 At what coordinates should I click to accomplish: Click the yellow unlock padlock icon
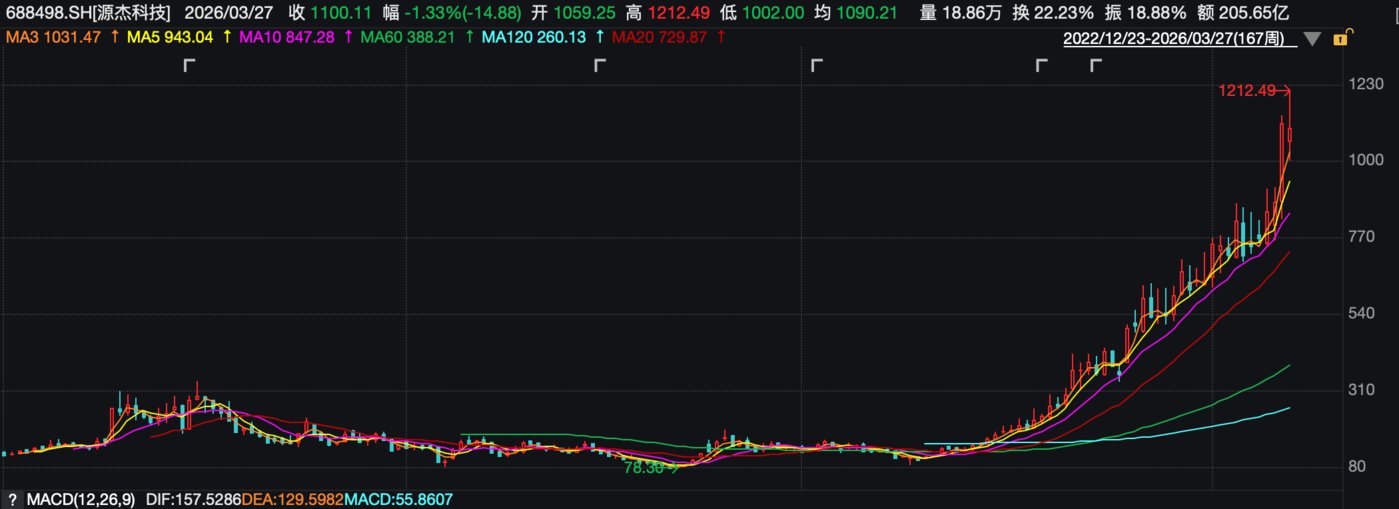[1346, 38]
